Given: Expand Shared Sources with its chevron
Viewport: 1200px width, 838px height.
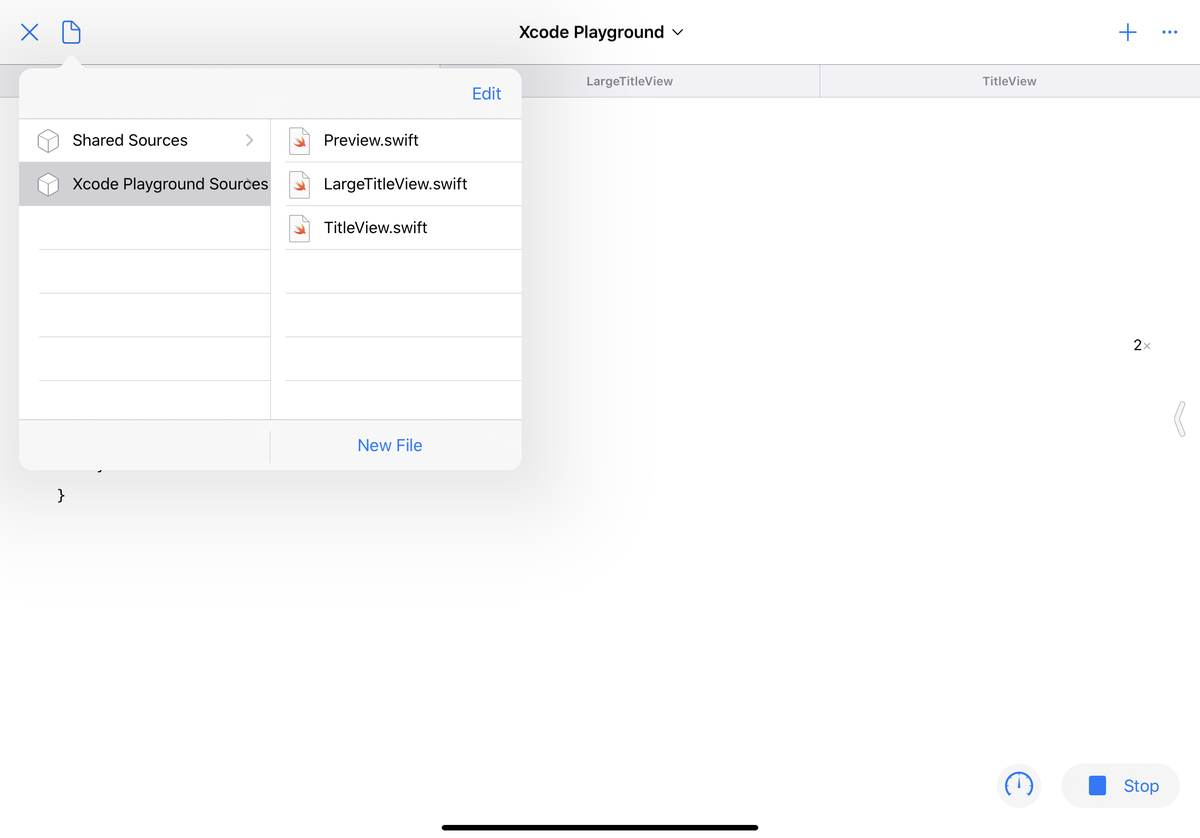Looking at the screenshot, I should click(x=249, y=140).
